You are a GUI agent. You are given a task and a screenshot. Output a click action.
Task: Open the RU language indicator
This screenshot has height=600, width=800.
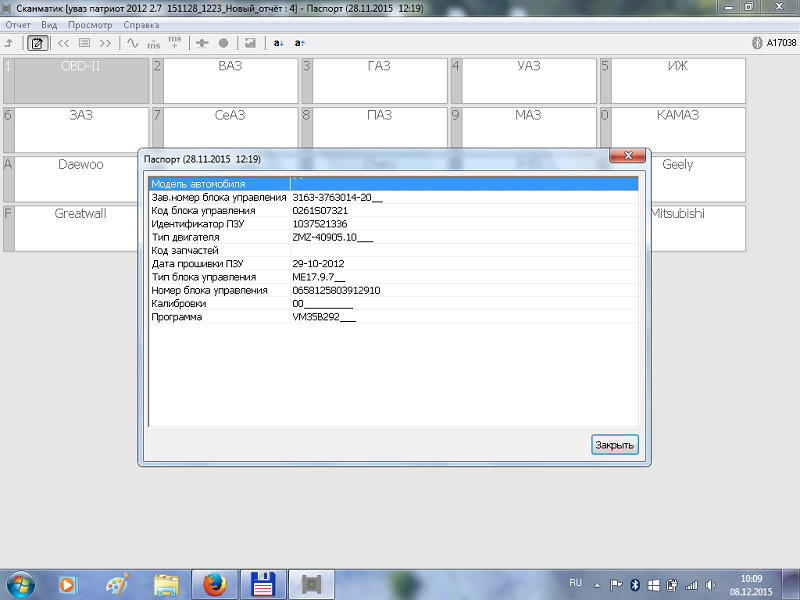coord(575,582)
